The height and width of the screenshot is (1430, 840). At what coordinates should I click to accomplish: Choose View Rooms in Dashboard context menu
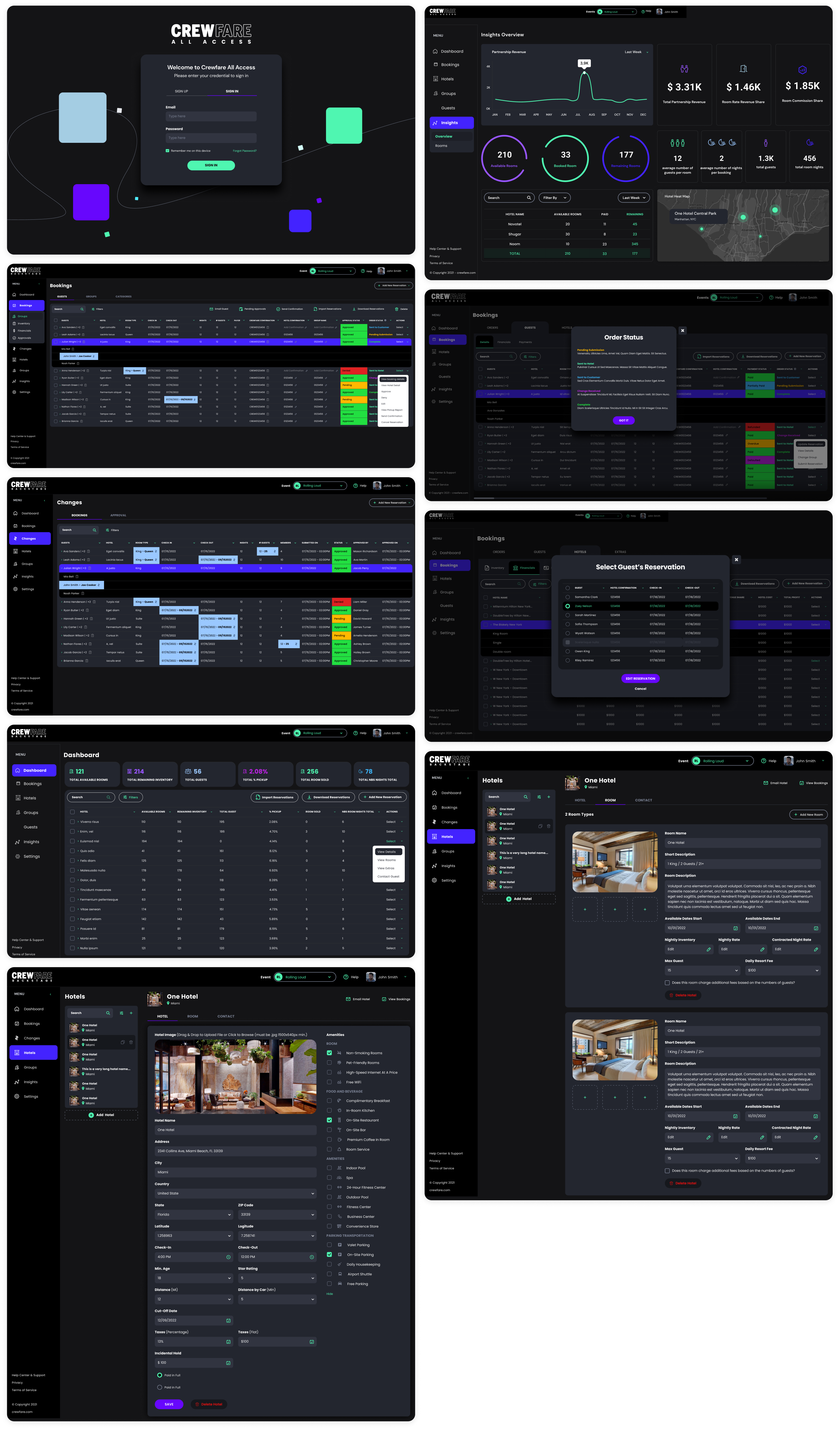click(387, 860)
